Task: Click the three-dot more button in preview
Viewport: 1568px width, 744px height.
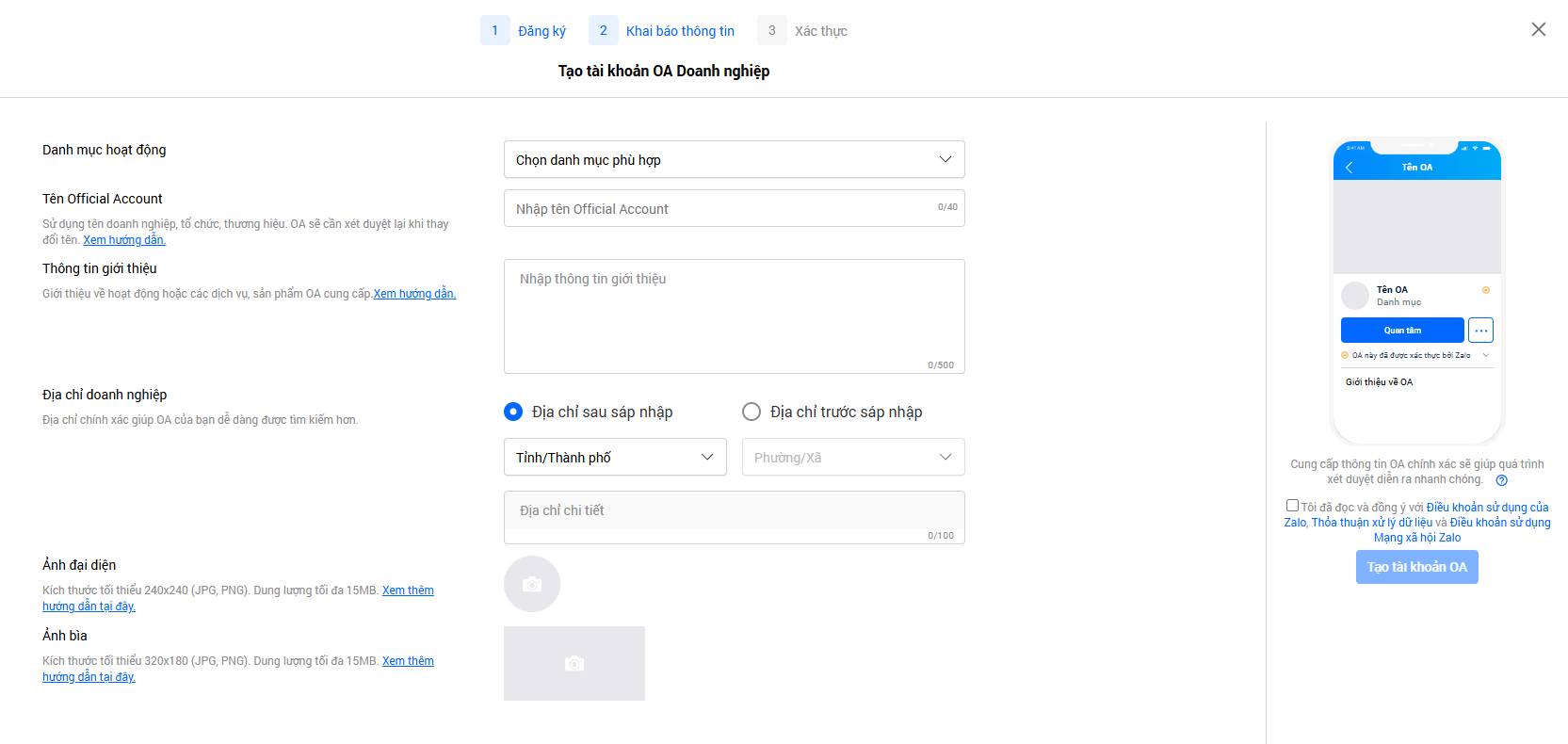Action: tap(1480, 331)
